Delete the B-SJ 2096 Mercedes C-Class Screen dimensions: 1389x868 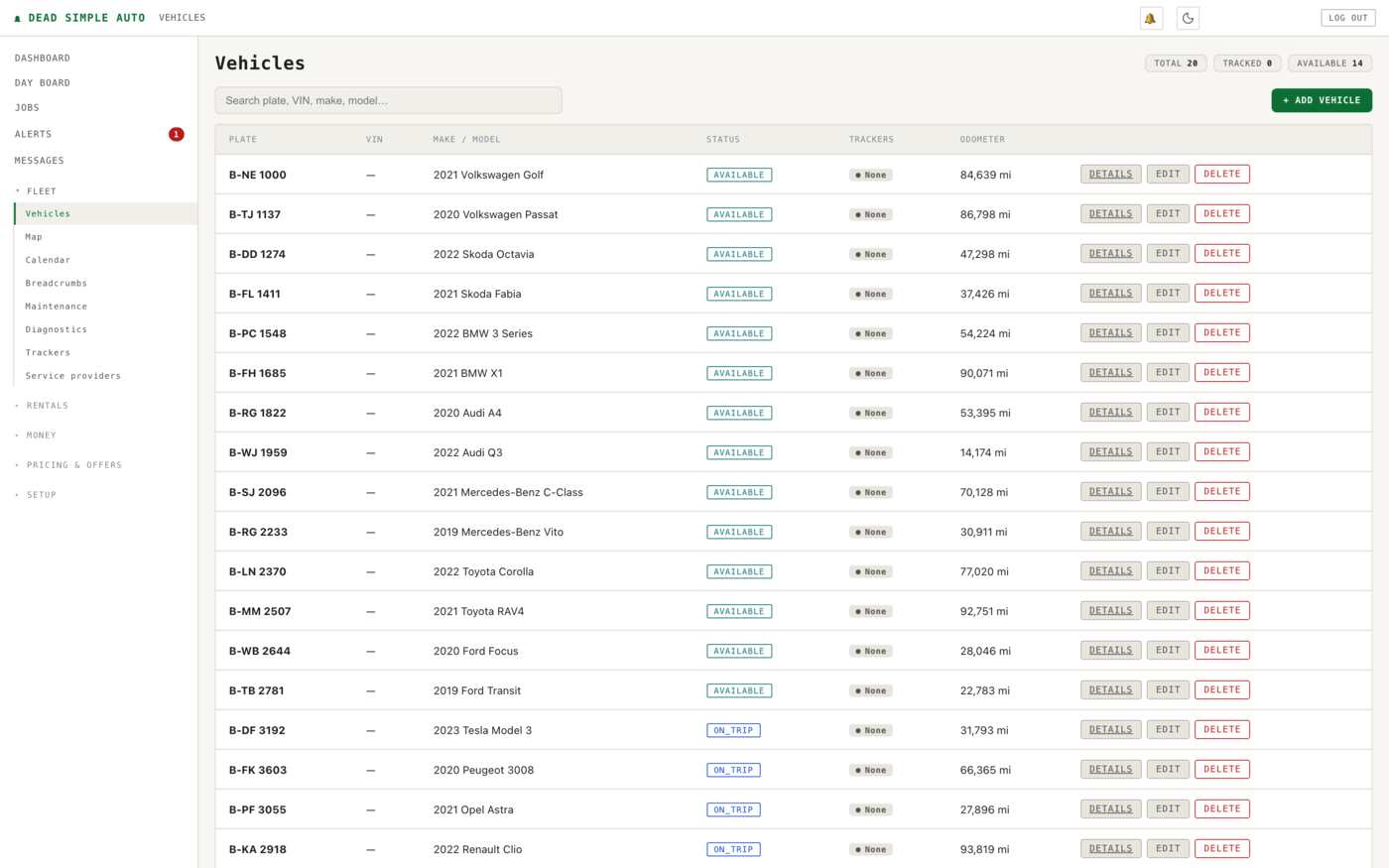[1221, 491]
